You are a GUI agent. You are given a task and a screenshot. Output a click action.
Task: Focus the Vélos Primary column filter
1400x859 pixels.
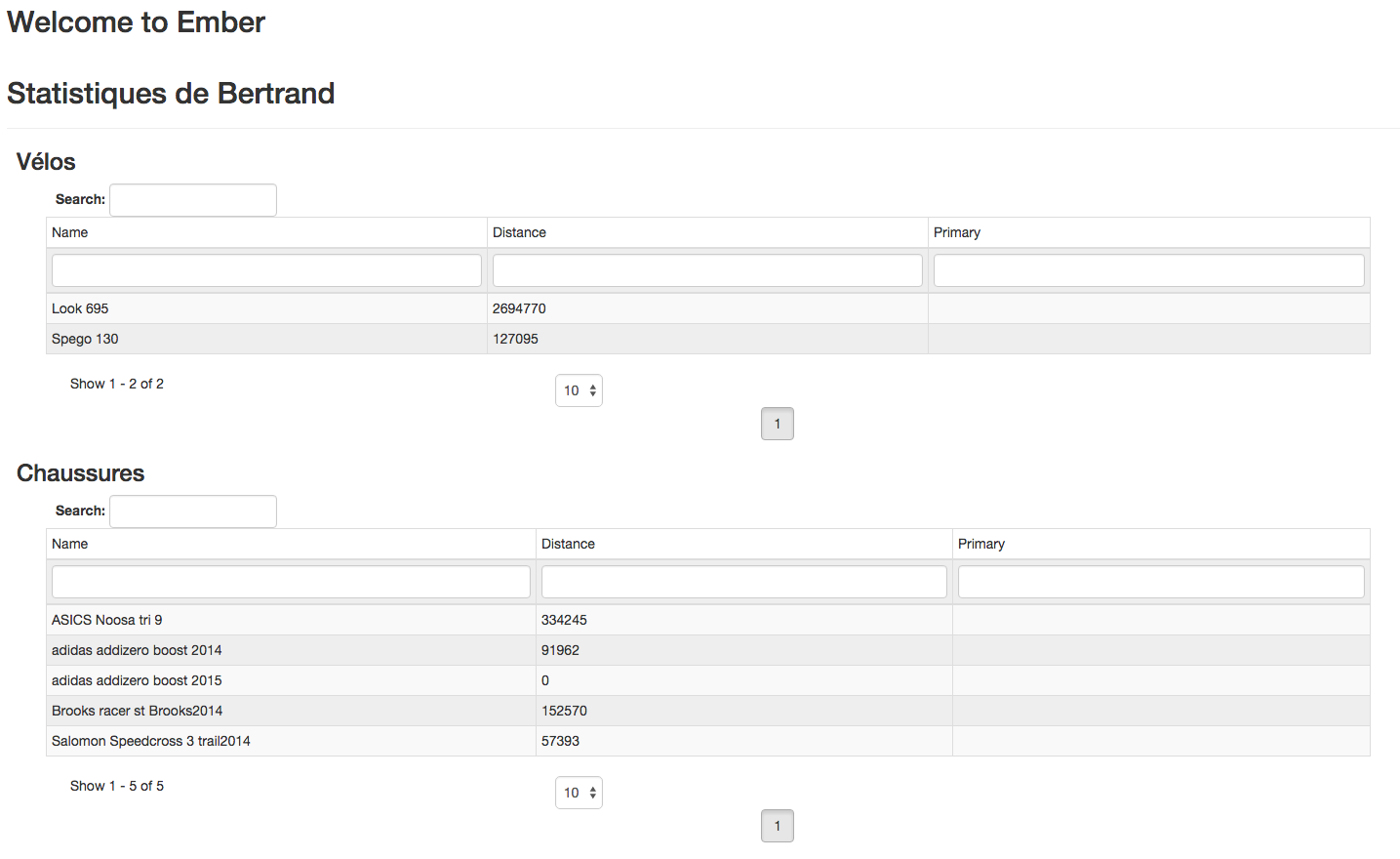point(1148,270)
